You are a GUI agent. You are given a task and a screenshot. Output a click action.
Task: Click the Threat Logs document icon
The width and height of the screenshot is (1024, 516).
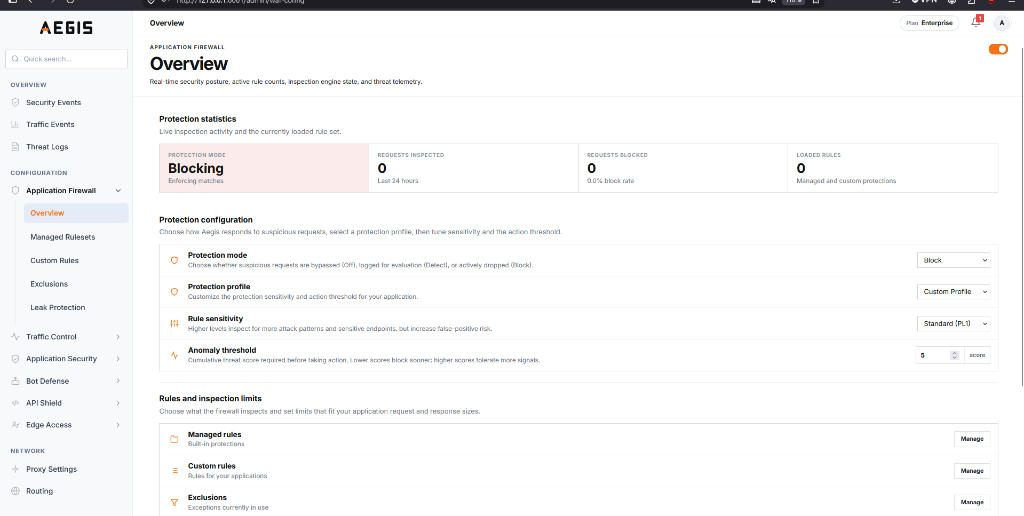pyautogui.click(x=16, y=147)
